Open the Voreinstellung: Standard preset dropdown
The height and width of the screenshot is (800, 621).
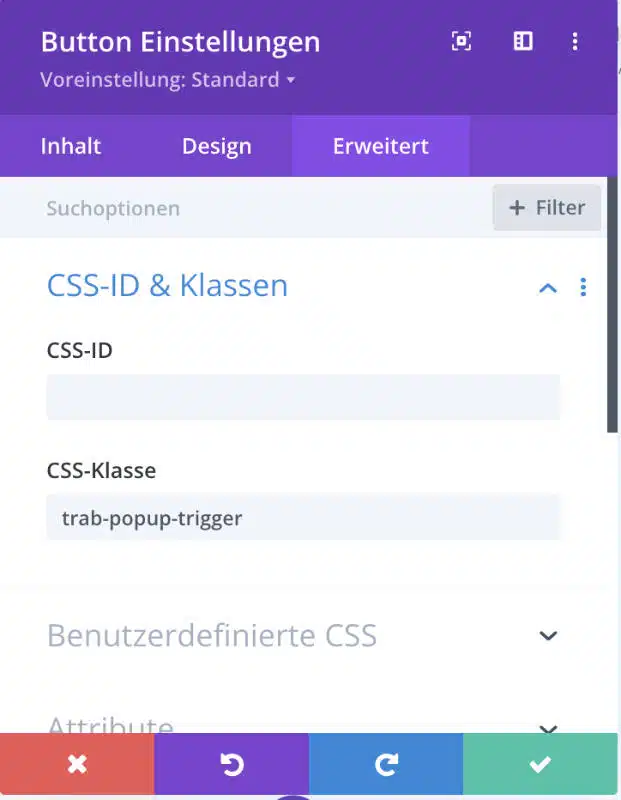pyautogui.click(x=168, y=80)
